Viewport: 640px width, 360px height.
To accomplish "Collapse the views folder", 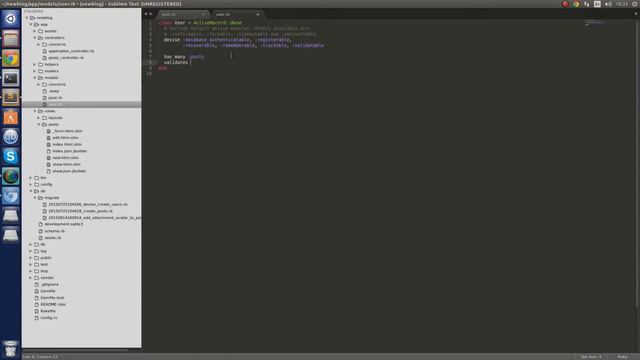I will [x=35, y=111].
